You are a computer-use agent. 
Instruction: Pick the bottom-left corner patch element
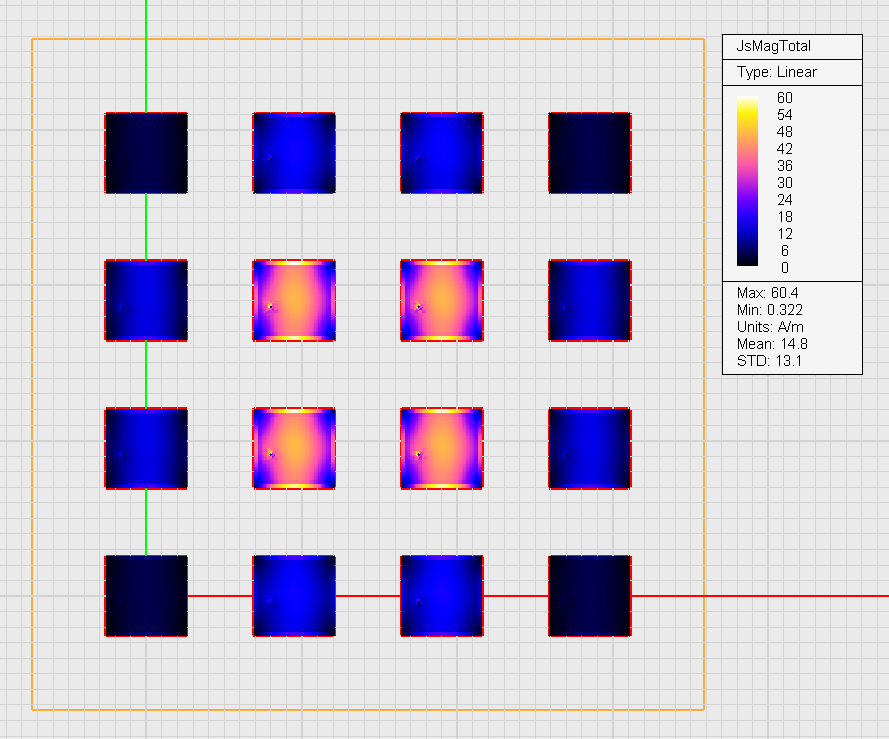pos(146,596)
